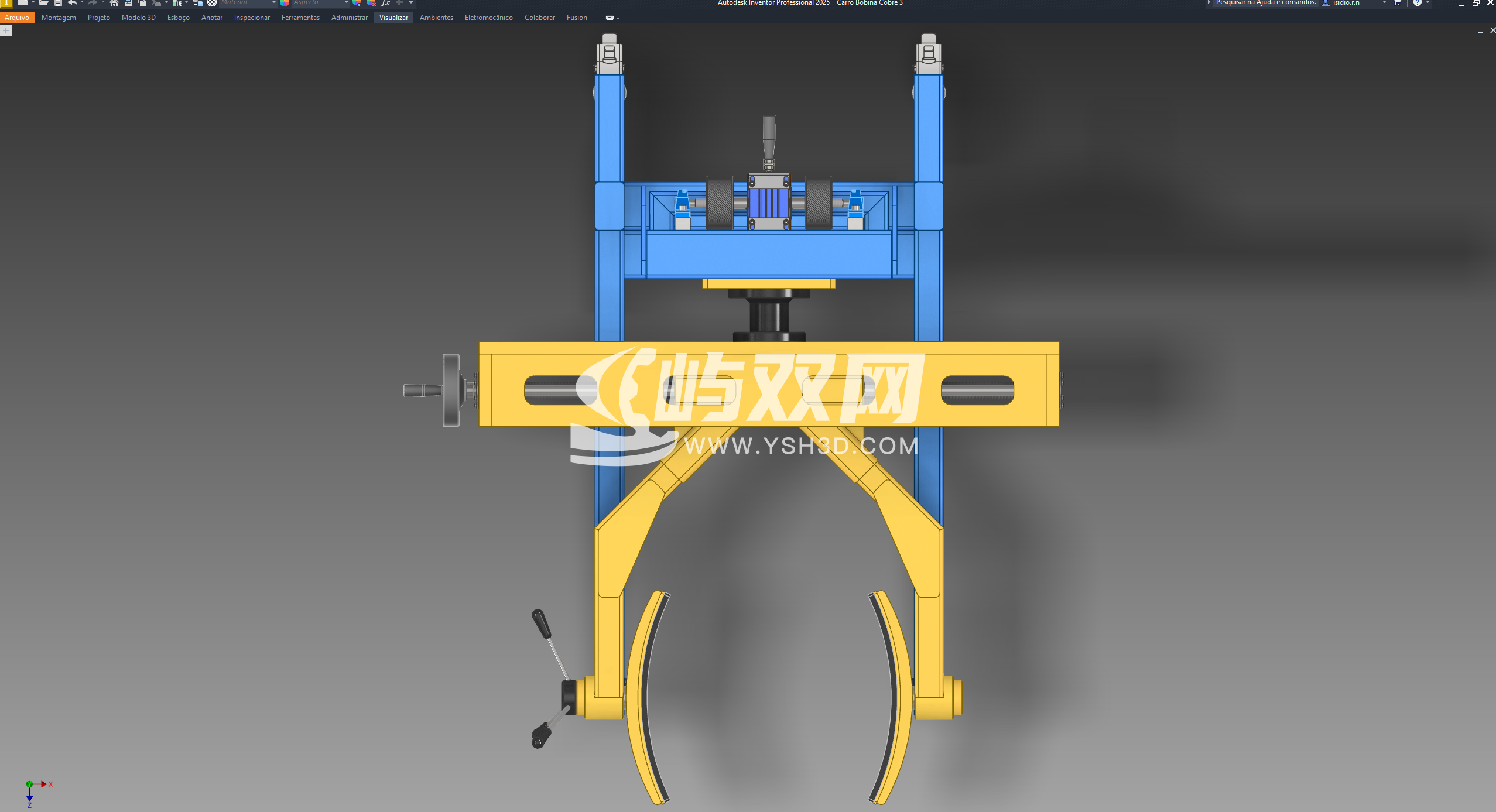Image resolution: width=1496 pixels, height=812 pixels.
Task: Click the Save icon in quick access toolbar
Action: pos(58,3)
